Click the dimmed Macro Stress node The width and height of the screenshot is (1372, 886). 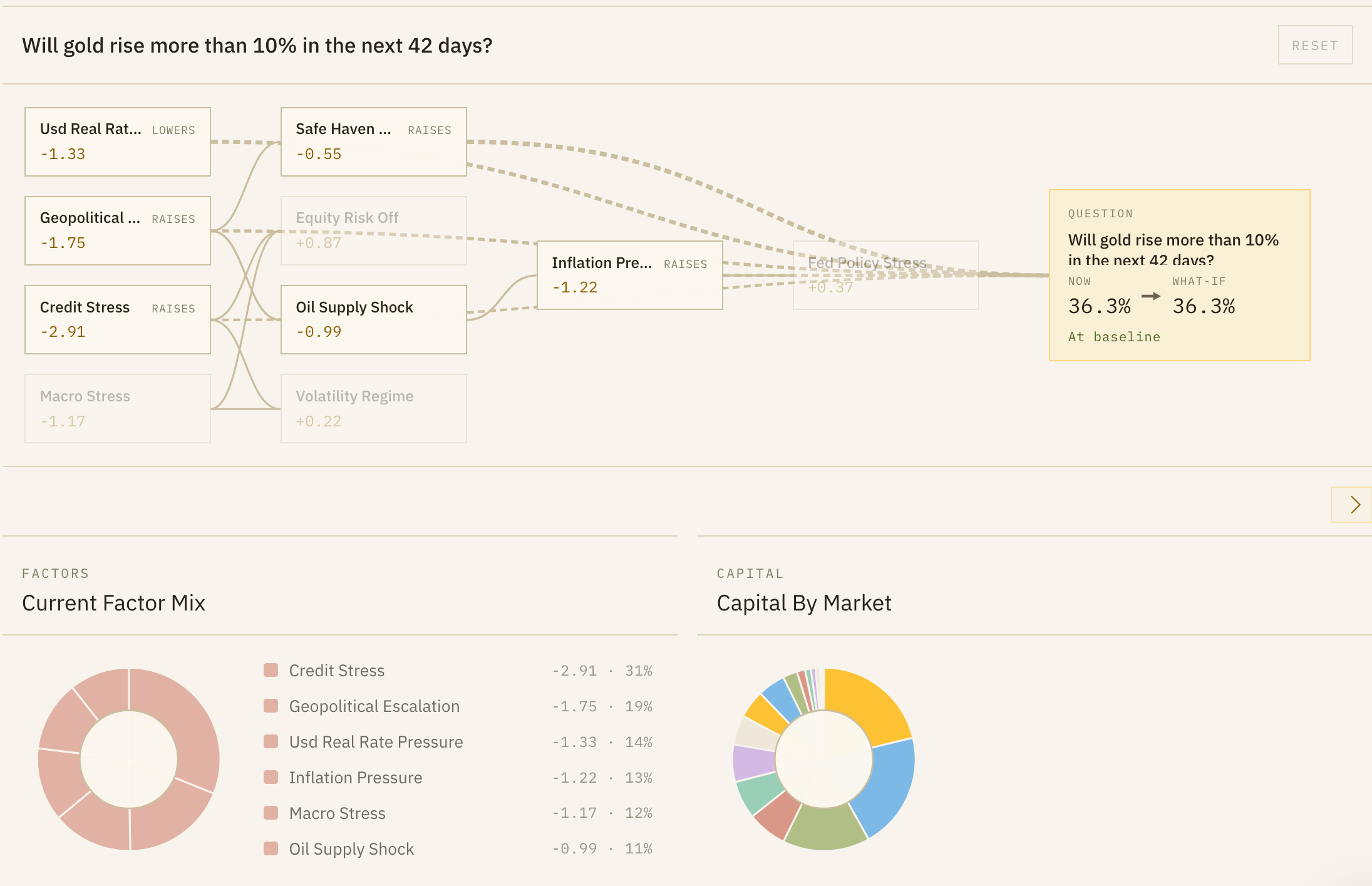point(118,409)
